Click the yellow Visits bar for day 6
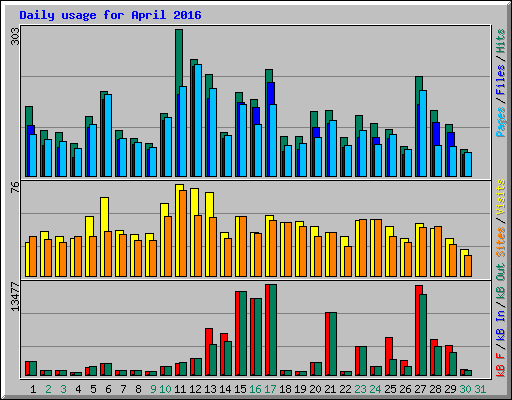 point(104,214)
